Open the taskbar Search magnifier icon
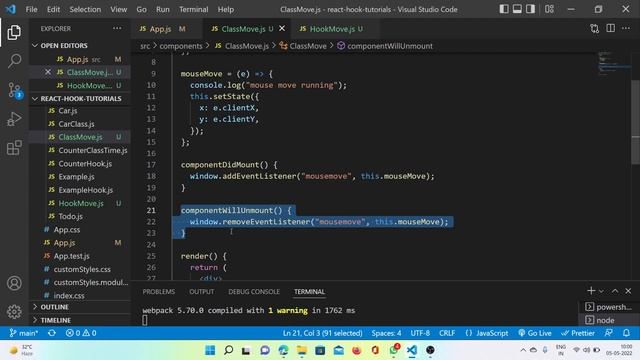The width and height of the screenshot is (640, 360). 229,350
